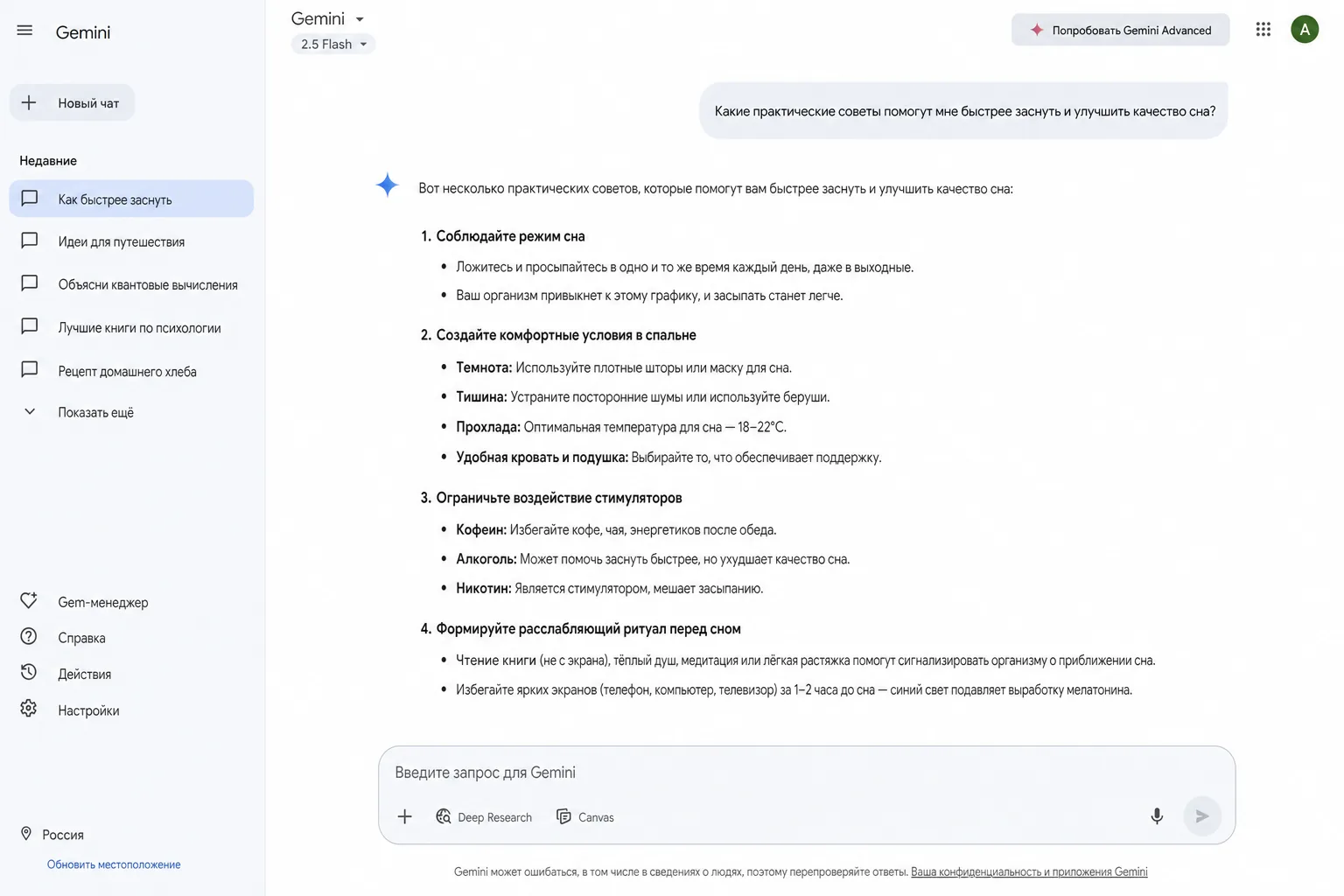Open the Лучшие книги по психологии chat

tap(131, 327)
